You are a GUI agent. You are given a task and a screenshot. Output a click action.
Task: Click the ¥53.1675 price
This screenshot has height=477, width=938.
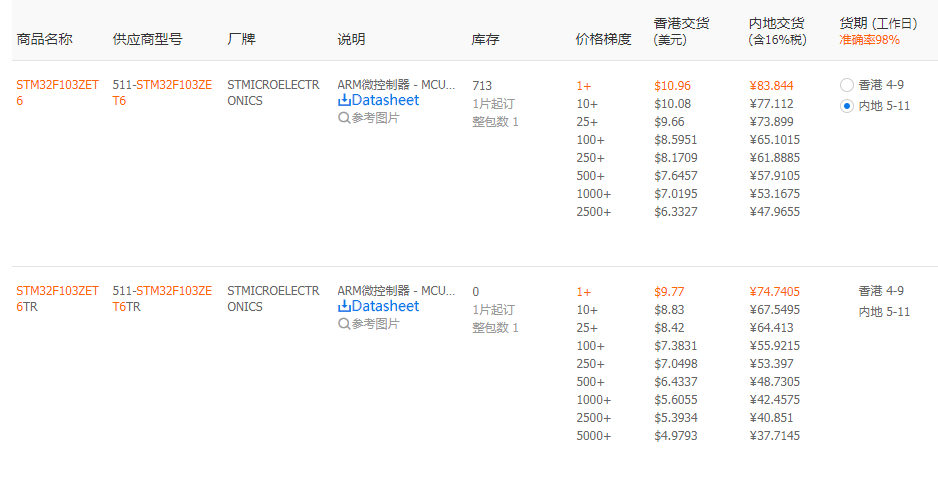[x=775, y=193]
